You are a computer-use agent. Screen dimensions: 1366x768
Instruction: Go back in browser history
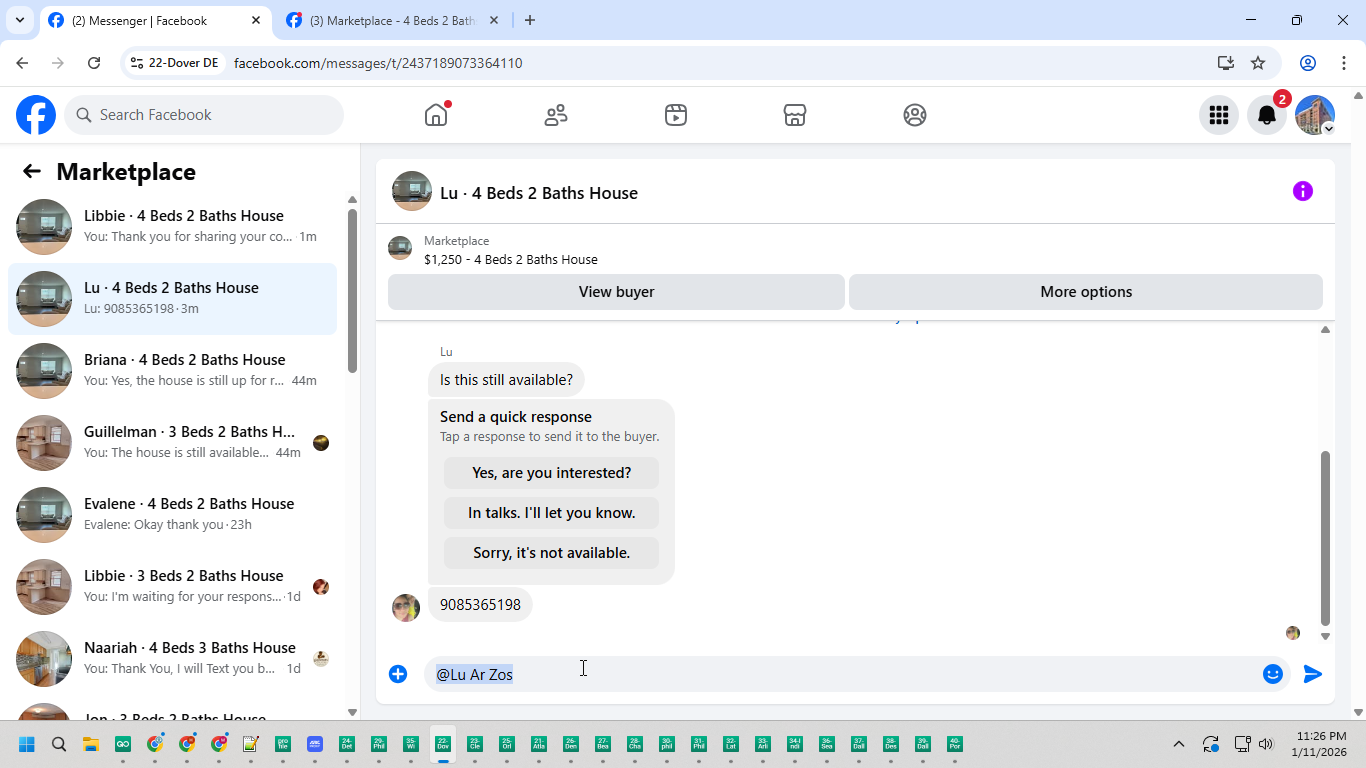point(22,63)
